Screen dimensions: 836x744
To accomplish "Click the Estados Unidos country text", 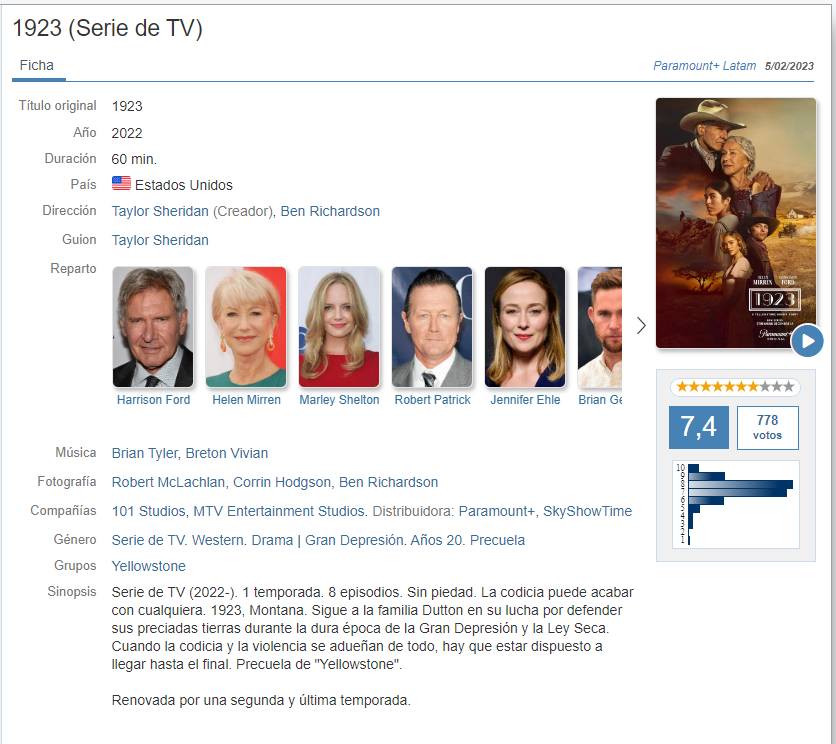I will pos(184,185).
